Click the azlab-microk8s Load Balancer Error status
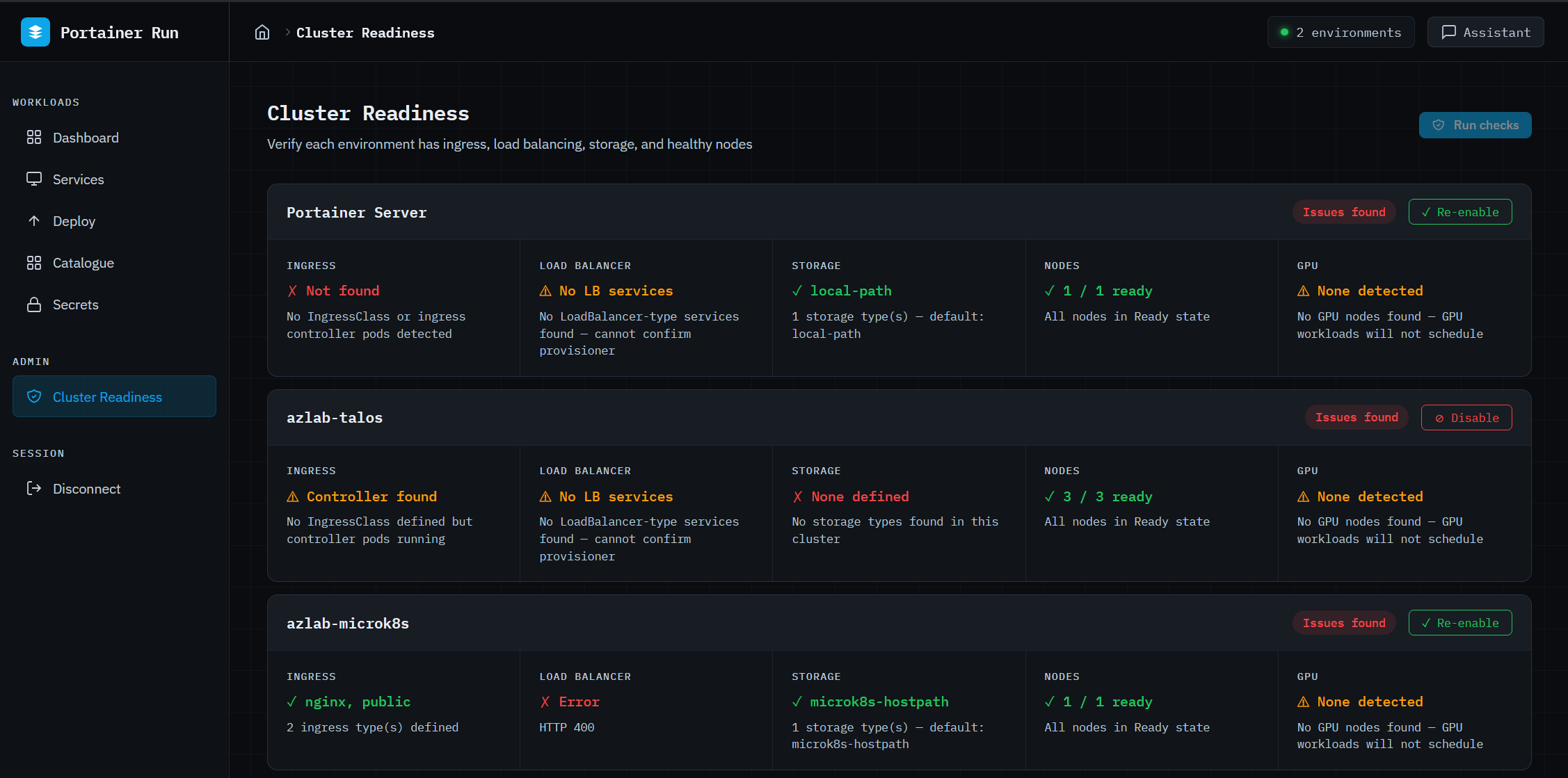 coord(578,702)
